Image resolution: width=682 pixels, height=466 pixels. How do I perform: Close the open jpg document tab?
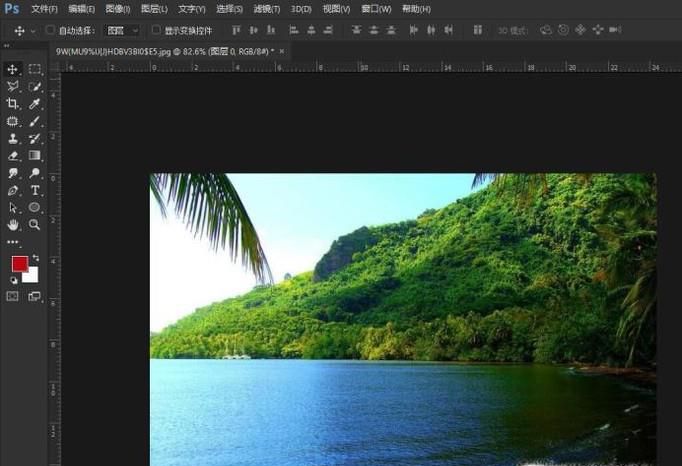click(282, 50)
